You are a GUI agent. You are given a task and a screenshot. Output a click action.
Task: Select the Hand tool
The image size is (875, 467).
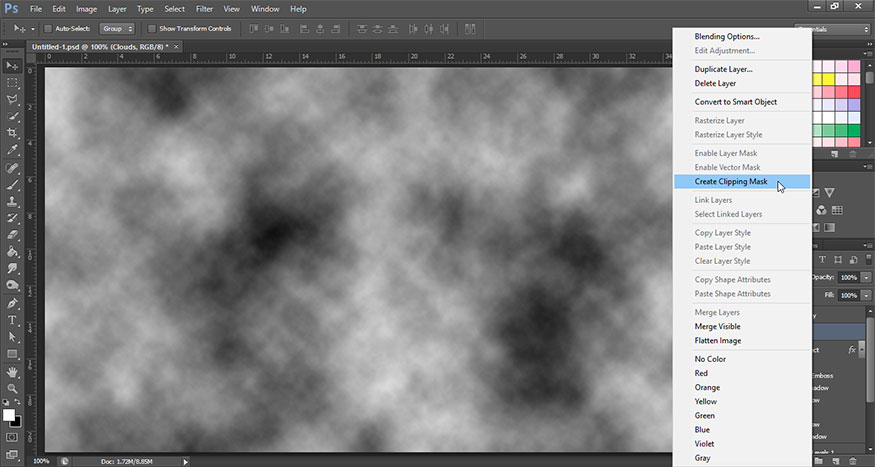coord(13,370)
